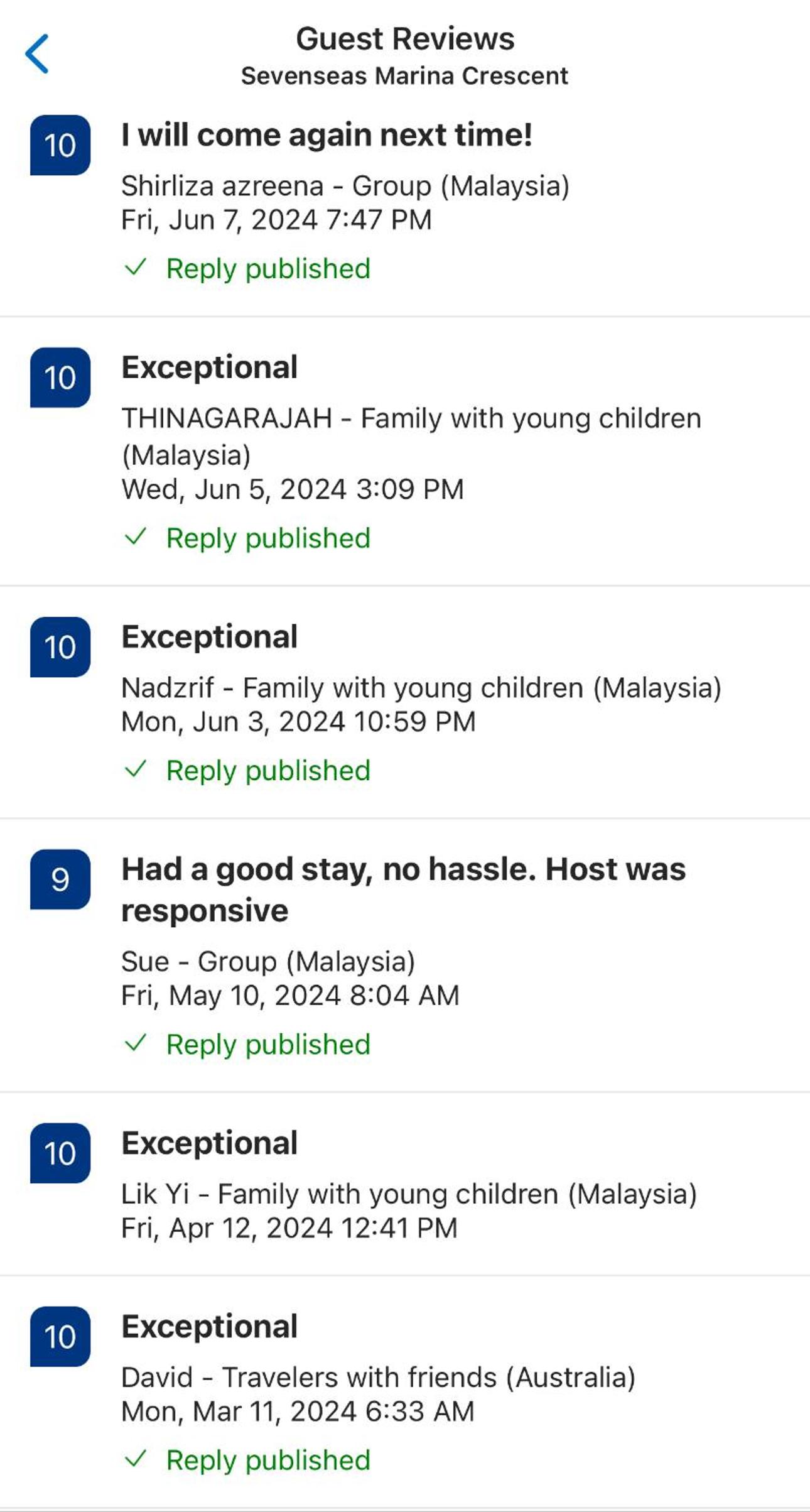810x1512 pixels.
Task: Tap the back arrow icon
Action: point(37,54)
